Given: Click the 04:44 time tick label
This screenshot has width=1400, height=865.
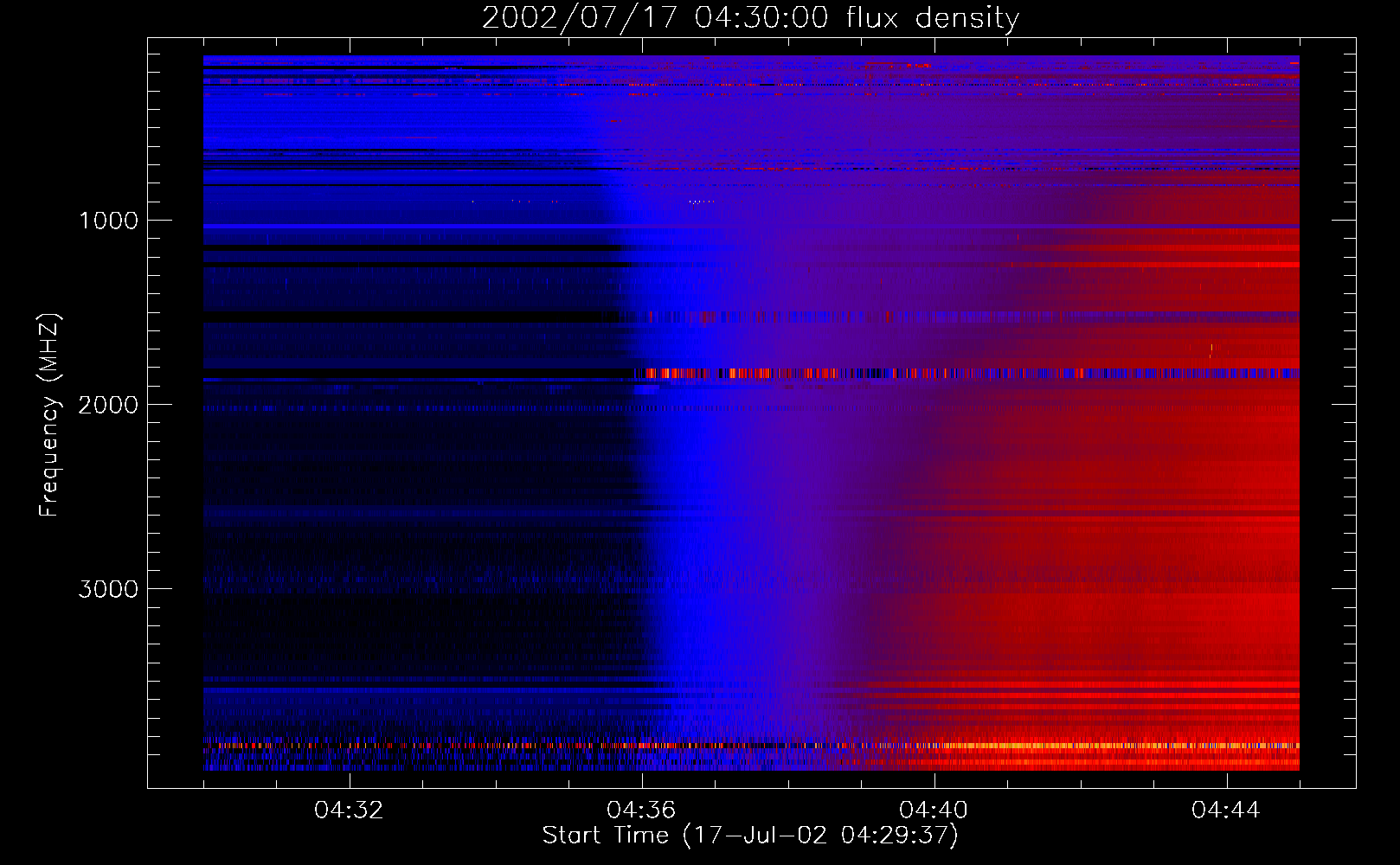Looking at the screenshot, I should point(1226,811).
